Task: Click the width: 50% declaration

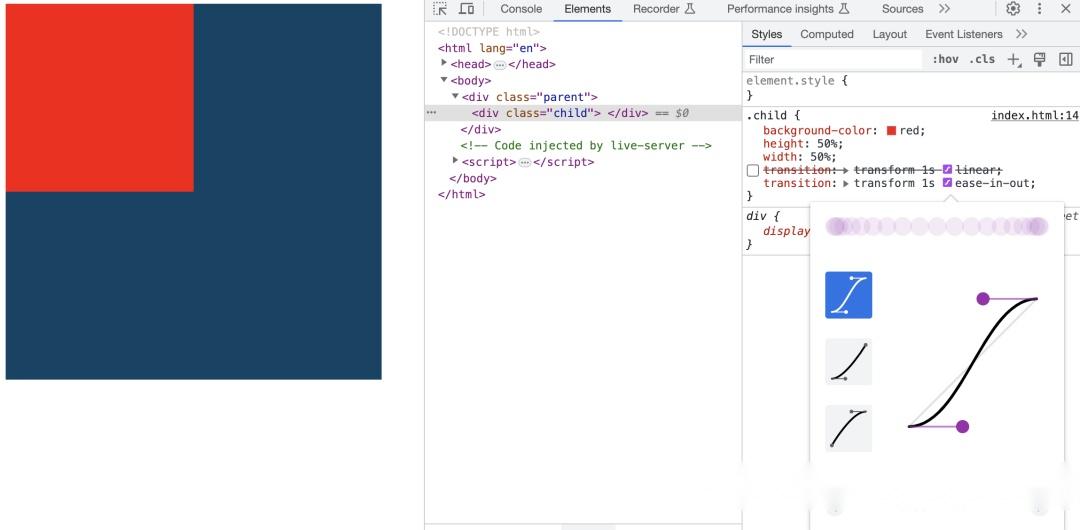Action: click(800, 157)
